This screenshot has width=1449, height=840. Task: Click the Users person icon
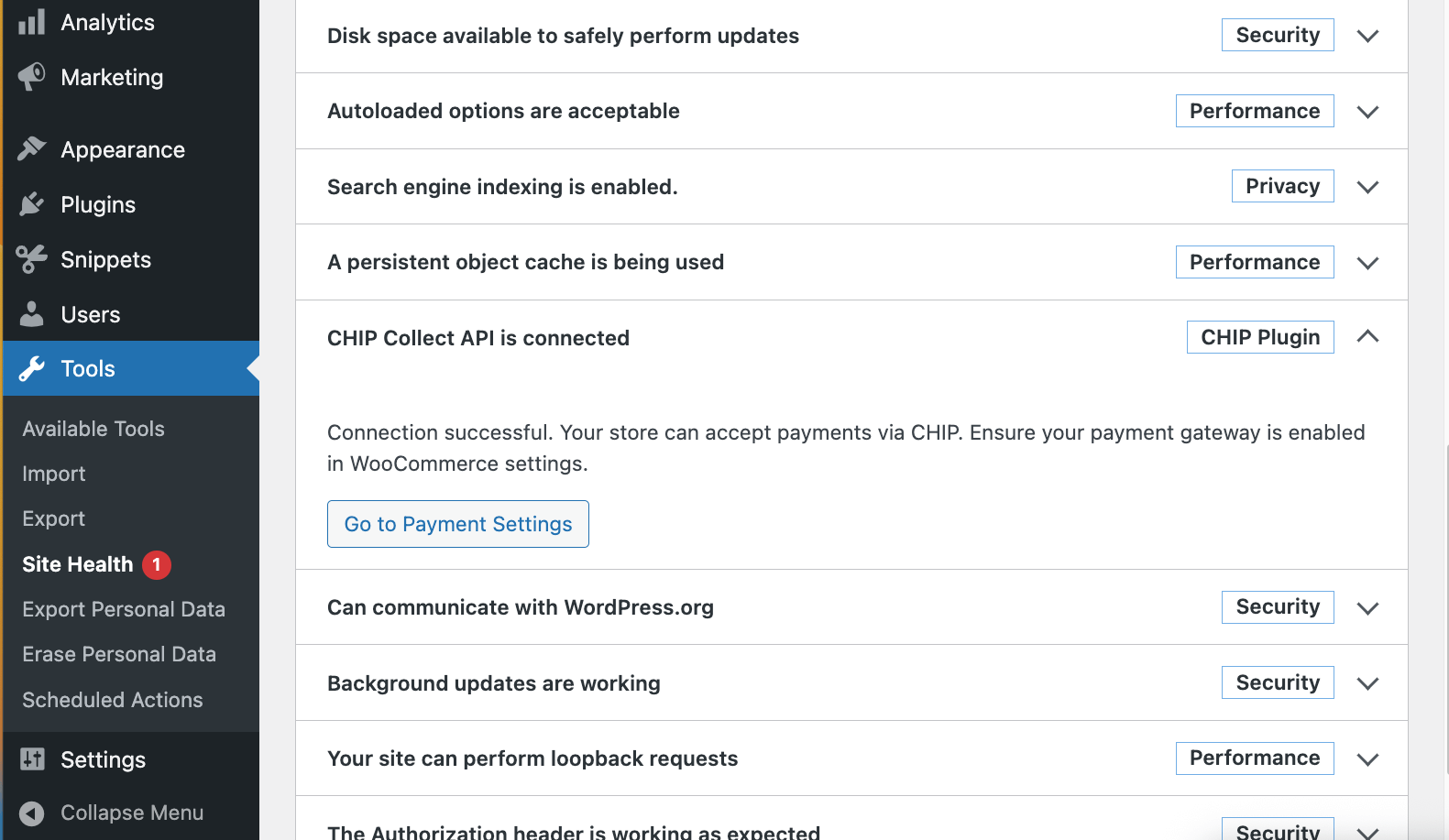click(x=31, y=314)
